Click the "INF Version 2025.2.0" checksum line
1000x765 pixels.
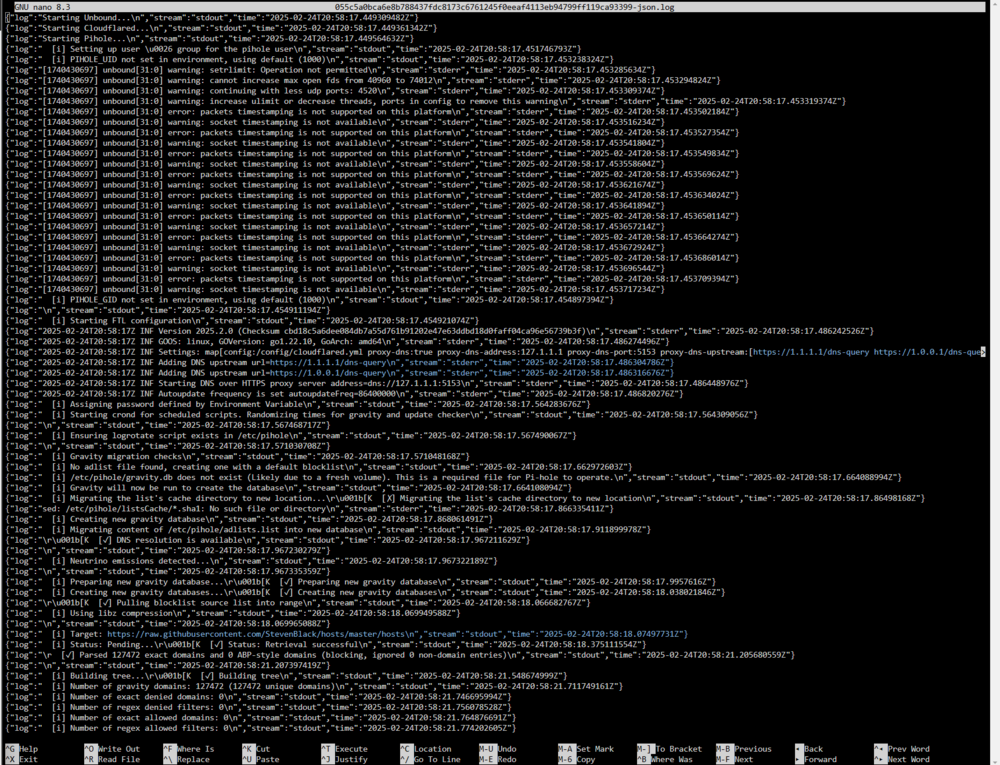click(x=440, y=331)
